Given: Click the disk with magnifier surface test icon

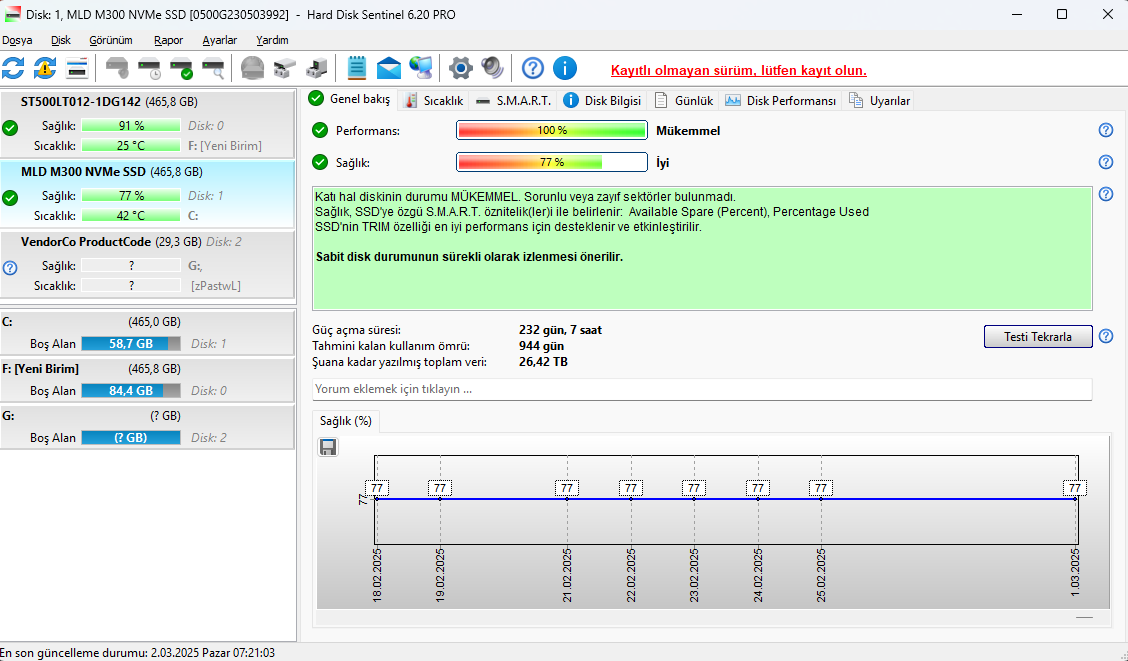Looking at the screenshot, I should (x=214, y=68).
